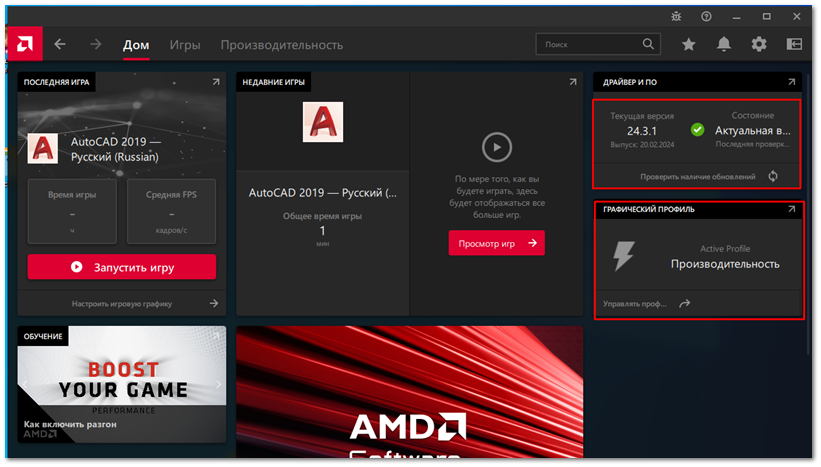
Task: Expand the Последняя игра panel arrow
Action: (x=216, y=82)
